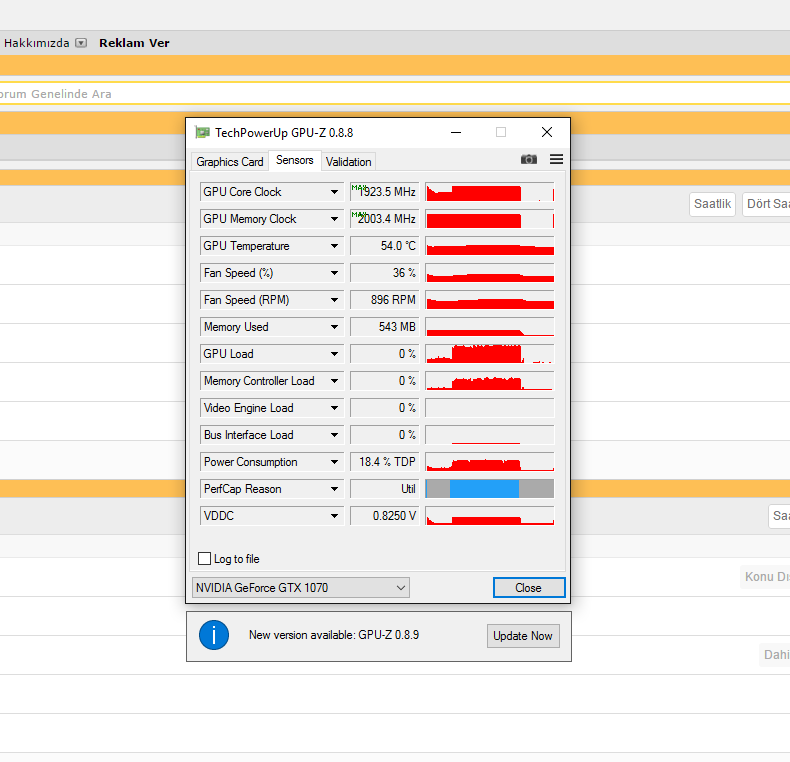Open Video Engine Load sensor dropdown

334,408
